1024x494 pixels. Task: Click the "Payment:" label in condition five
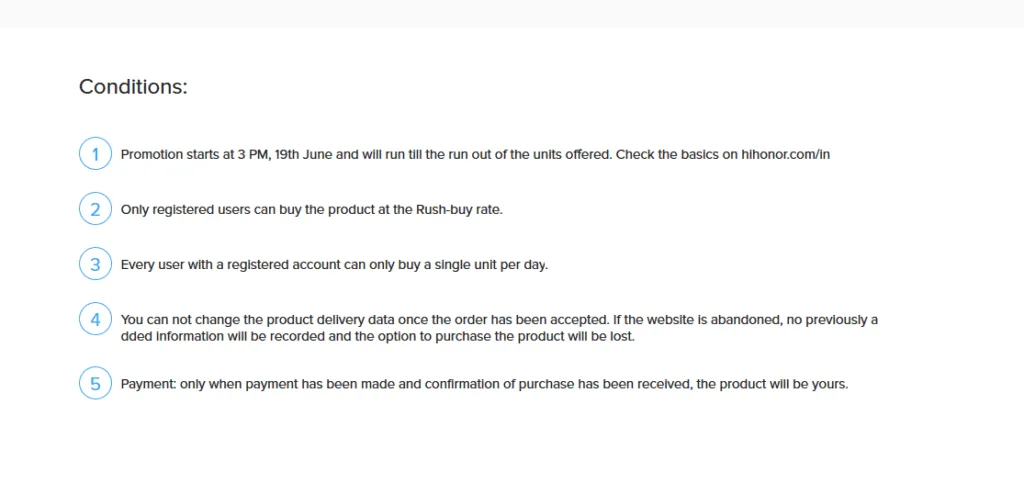click(x=148, y=384)
